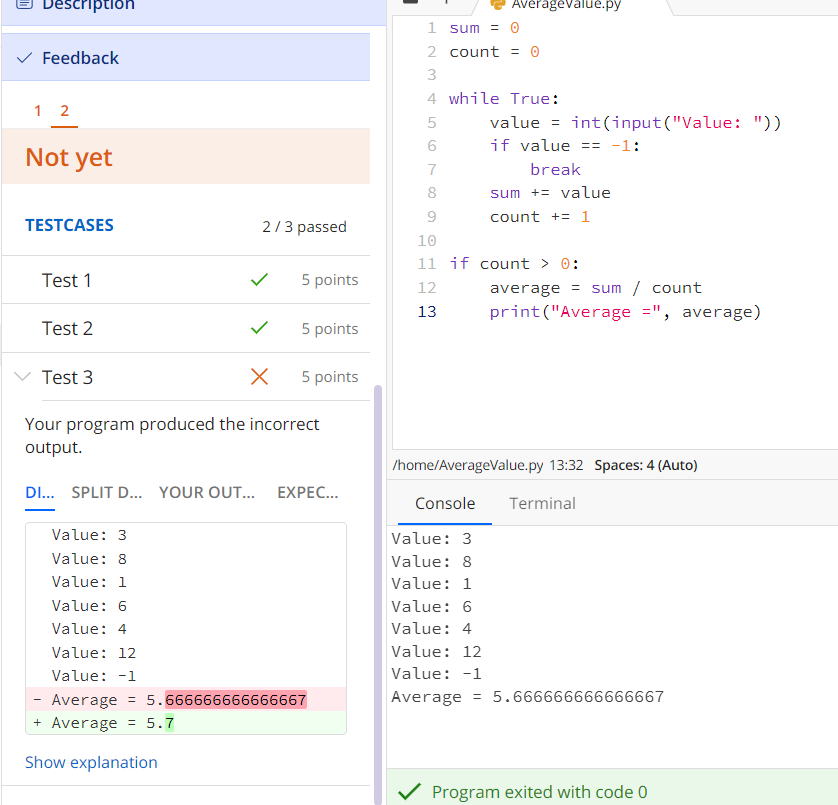Screen dimensions: 838x805
Task: Click added diff line Average = 5.7
Action: coord(186,723)
